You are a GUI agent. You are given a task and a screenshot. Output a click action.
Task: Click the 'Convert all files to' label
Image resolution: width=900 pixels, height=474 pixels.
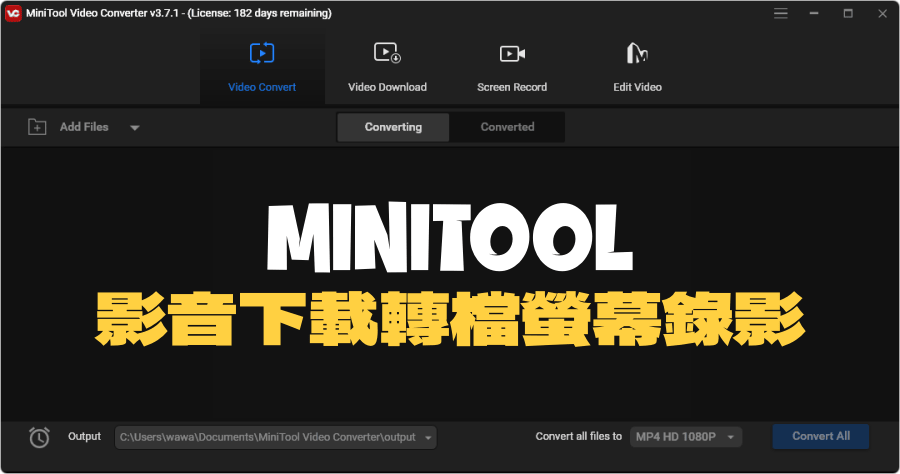pos(579,436)
